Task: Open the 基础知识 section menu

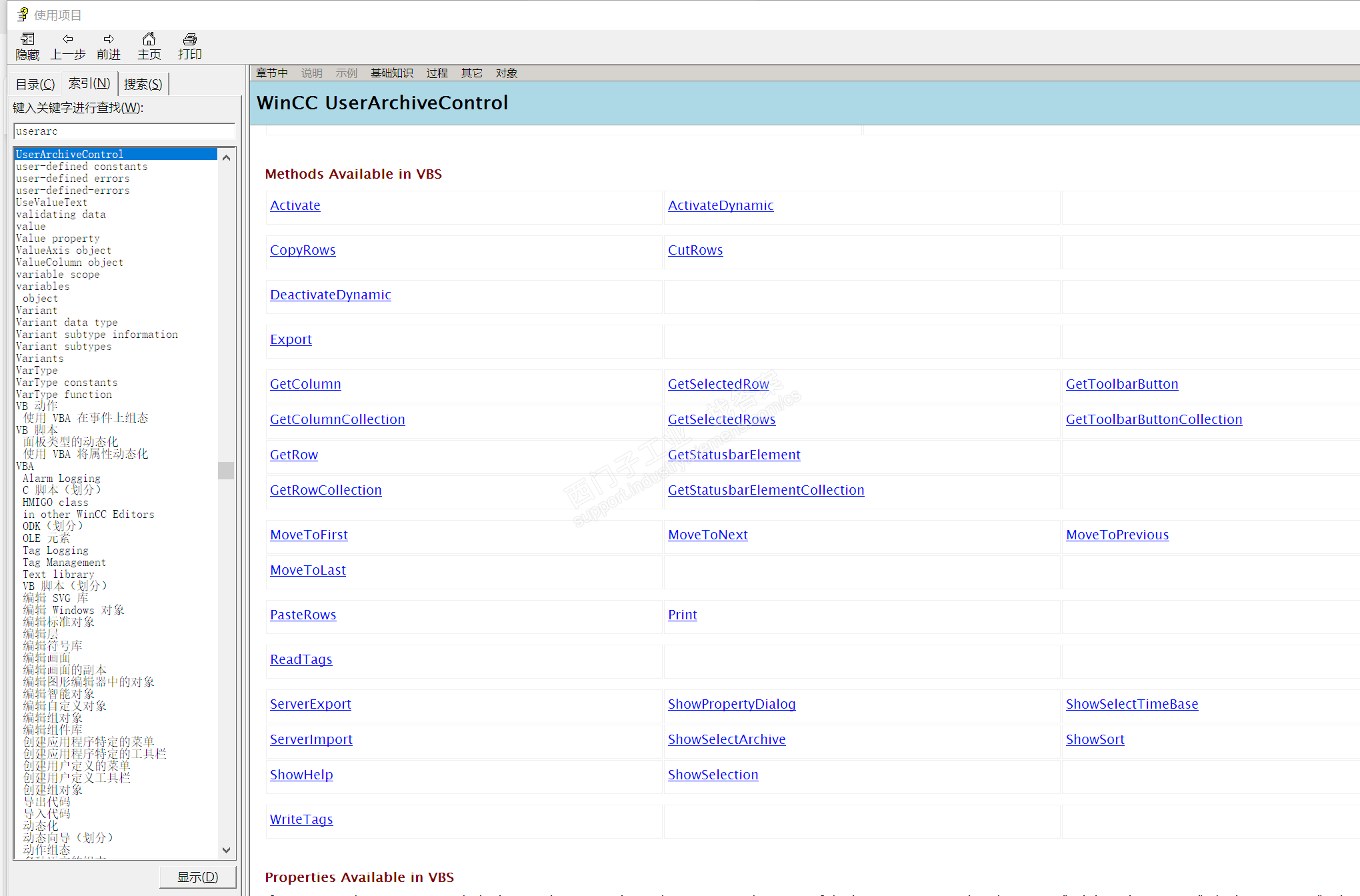Action: pos(391,73)
